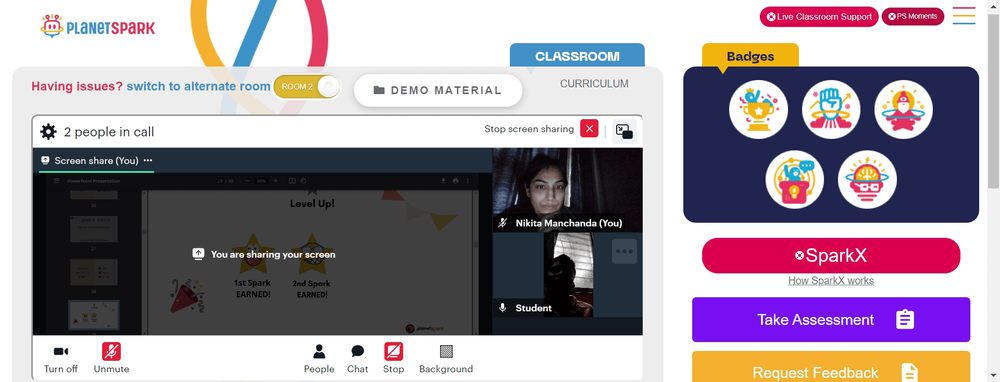Open the Badges tab

pyautogui.click(x=750, y=56)
